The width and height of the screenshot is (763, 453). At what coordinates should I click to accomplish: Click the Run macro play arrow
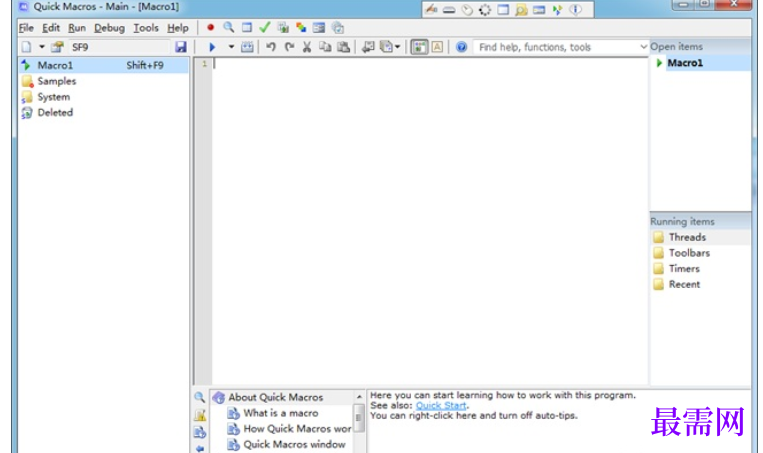(212, 47)
